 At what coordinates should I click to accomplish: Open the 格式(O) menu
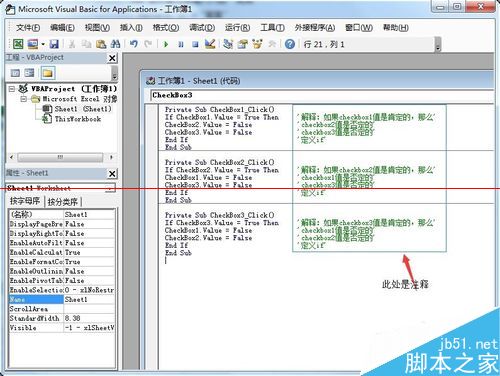point(166,27)
